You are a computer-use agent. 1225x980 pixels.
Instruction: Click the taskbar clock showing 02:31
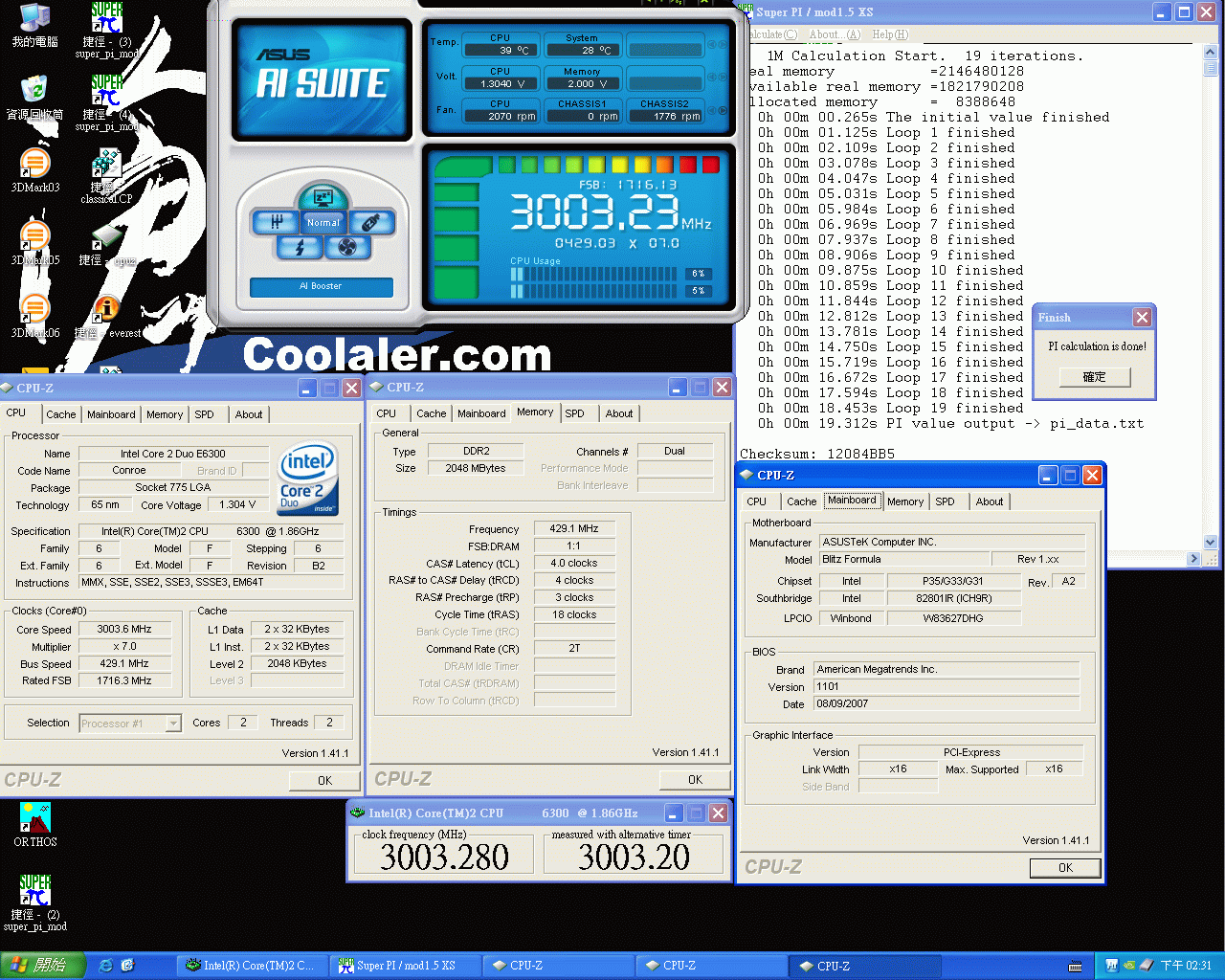(1186, 966)
